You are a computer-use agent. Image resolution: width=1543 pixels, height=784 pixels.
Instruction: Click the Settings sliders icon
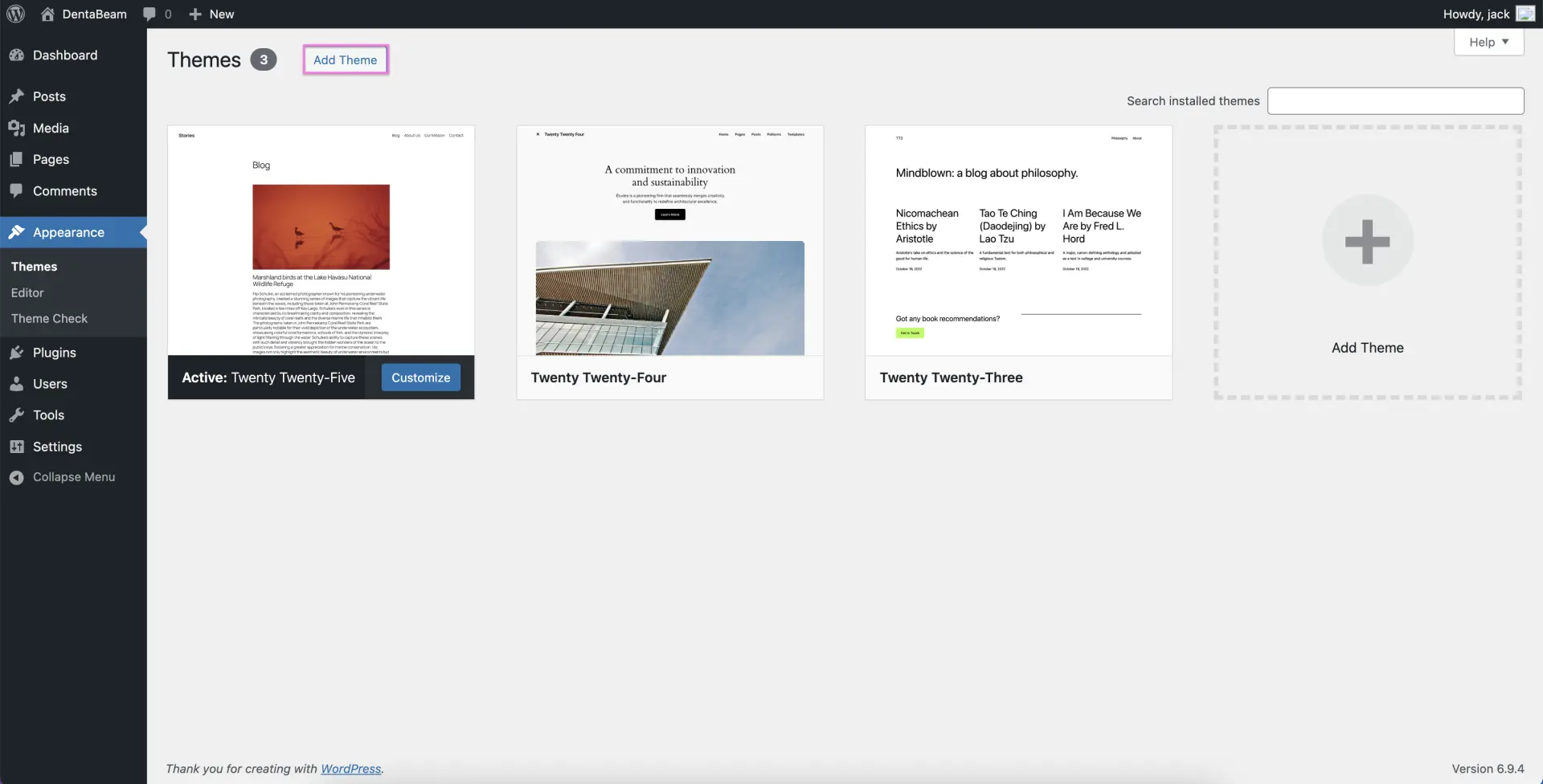17,447
